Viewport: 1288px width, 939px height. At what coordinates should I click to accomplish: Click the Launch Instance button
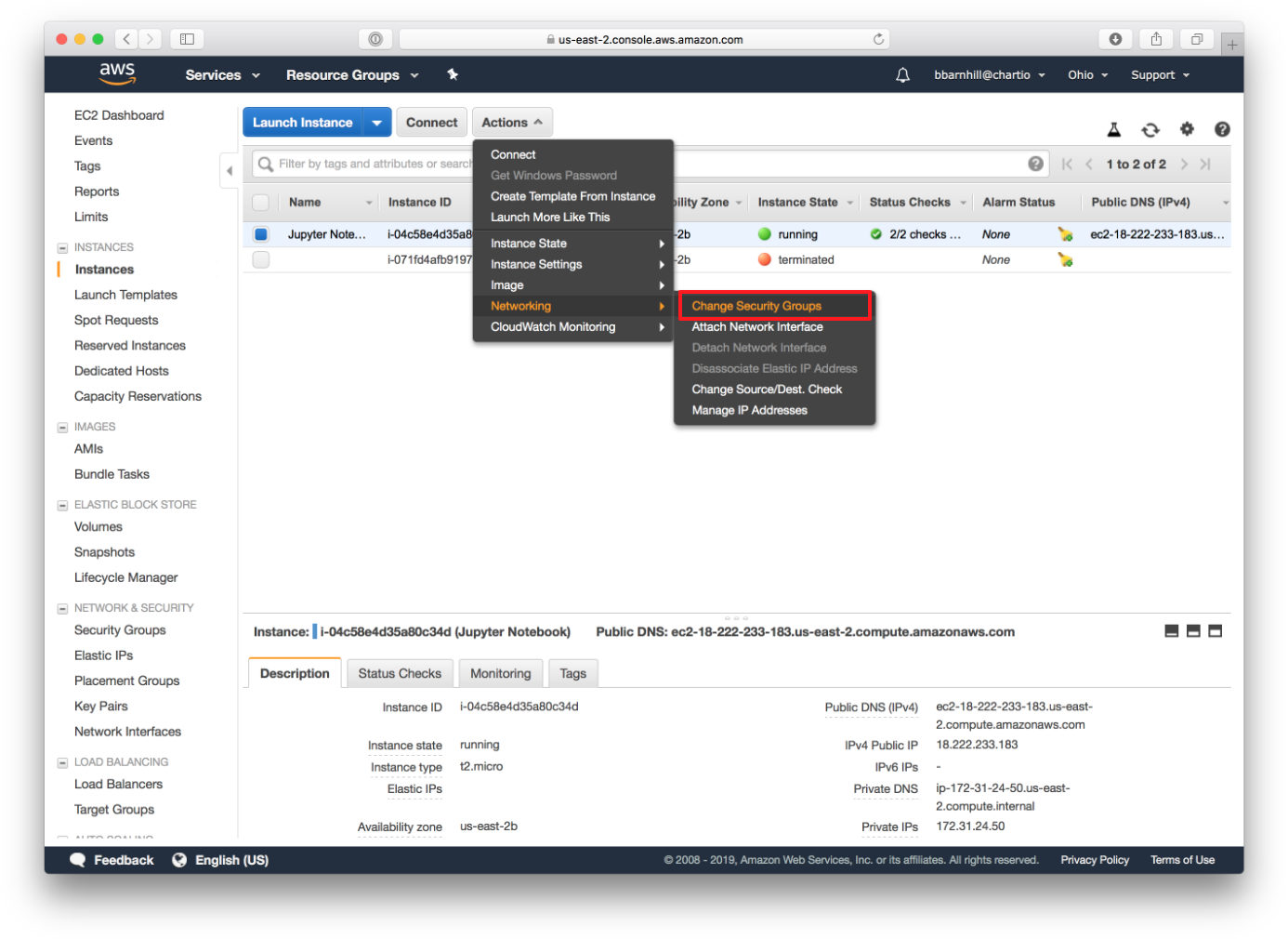click(303, 122)
